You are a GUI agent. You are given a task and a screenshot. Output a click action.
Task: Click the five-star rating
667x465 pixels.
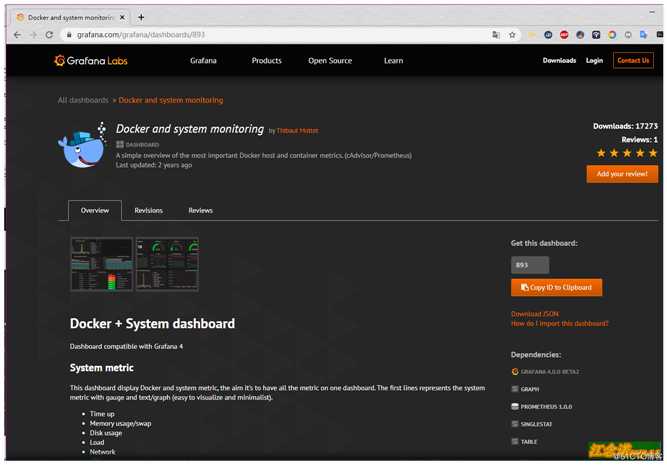point(627,153)
